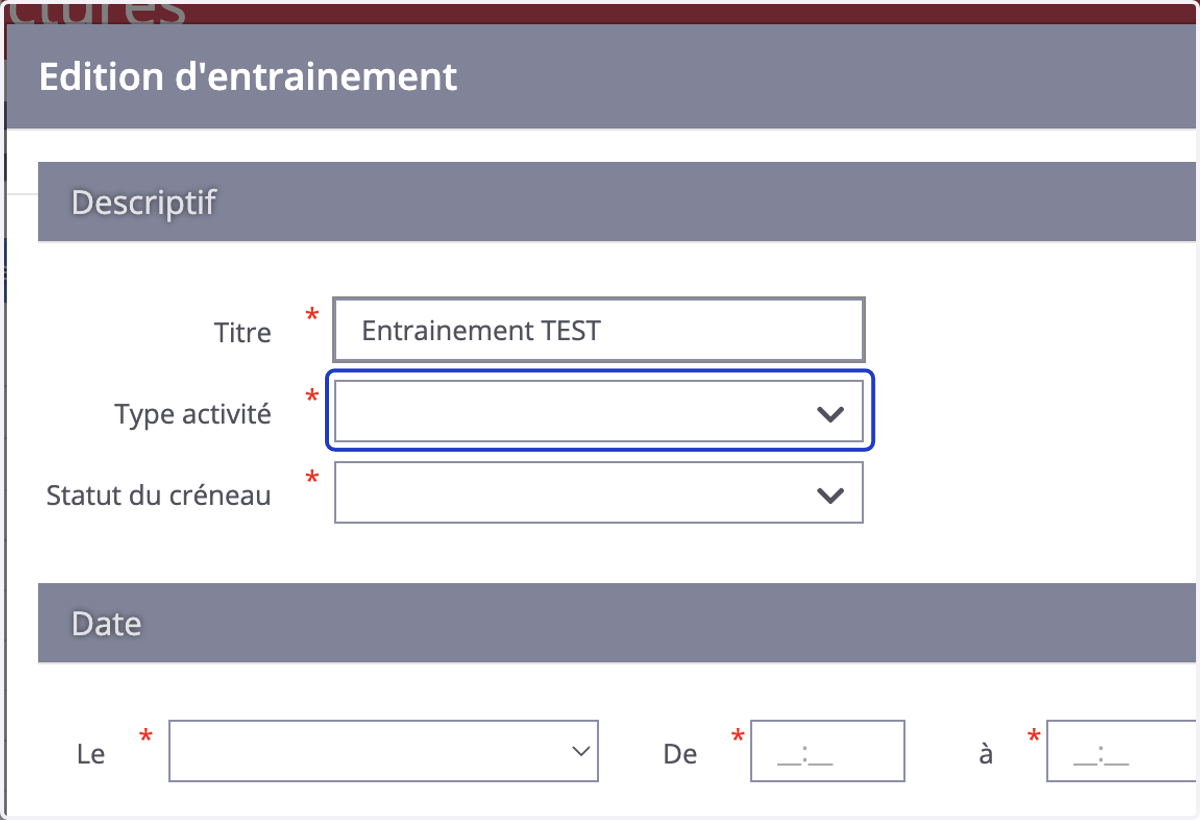Image resolution: width=1200 pixels, height=820 pixels.
Task: Click the Titre input field
Action: pos(598,330)
